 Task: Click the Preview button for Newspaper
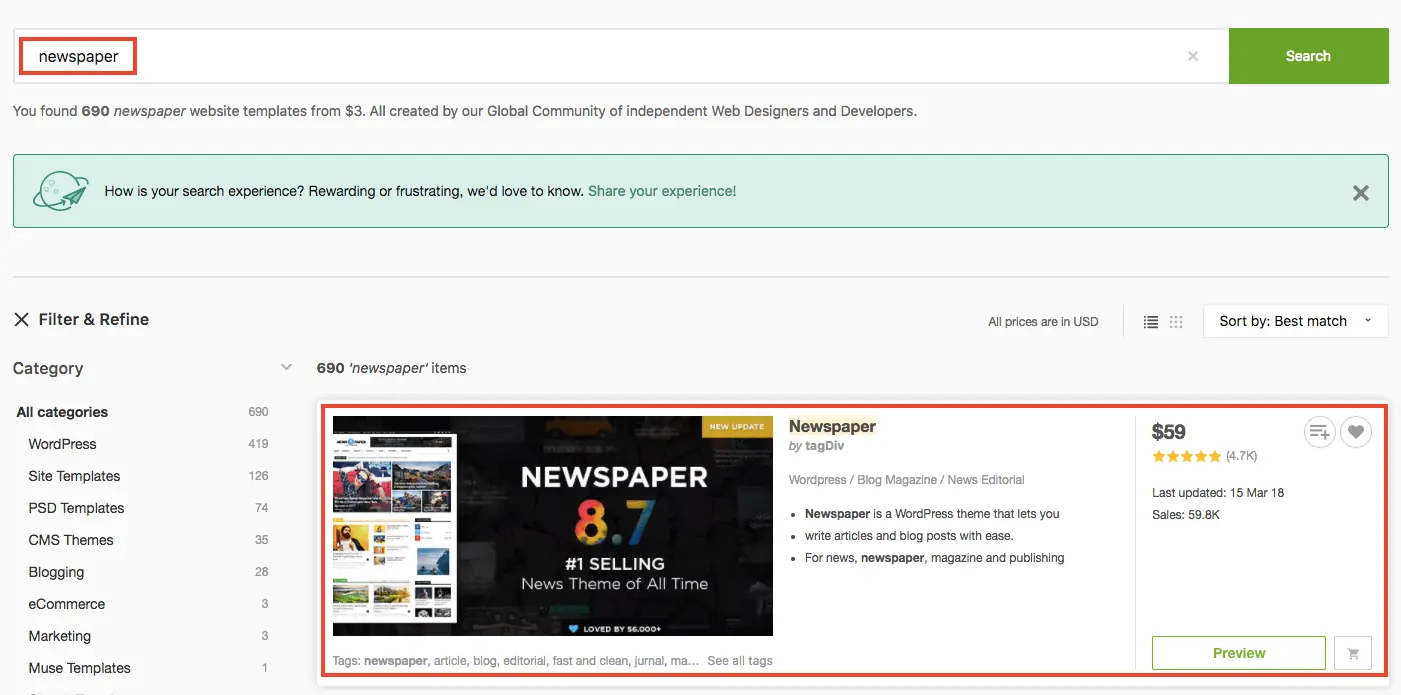click(x=1239, y=653)
